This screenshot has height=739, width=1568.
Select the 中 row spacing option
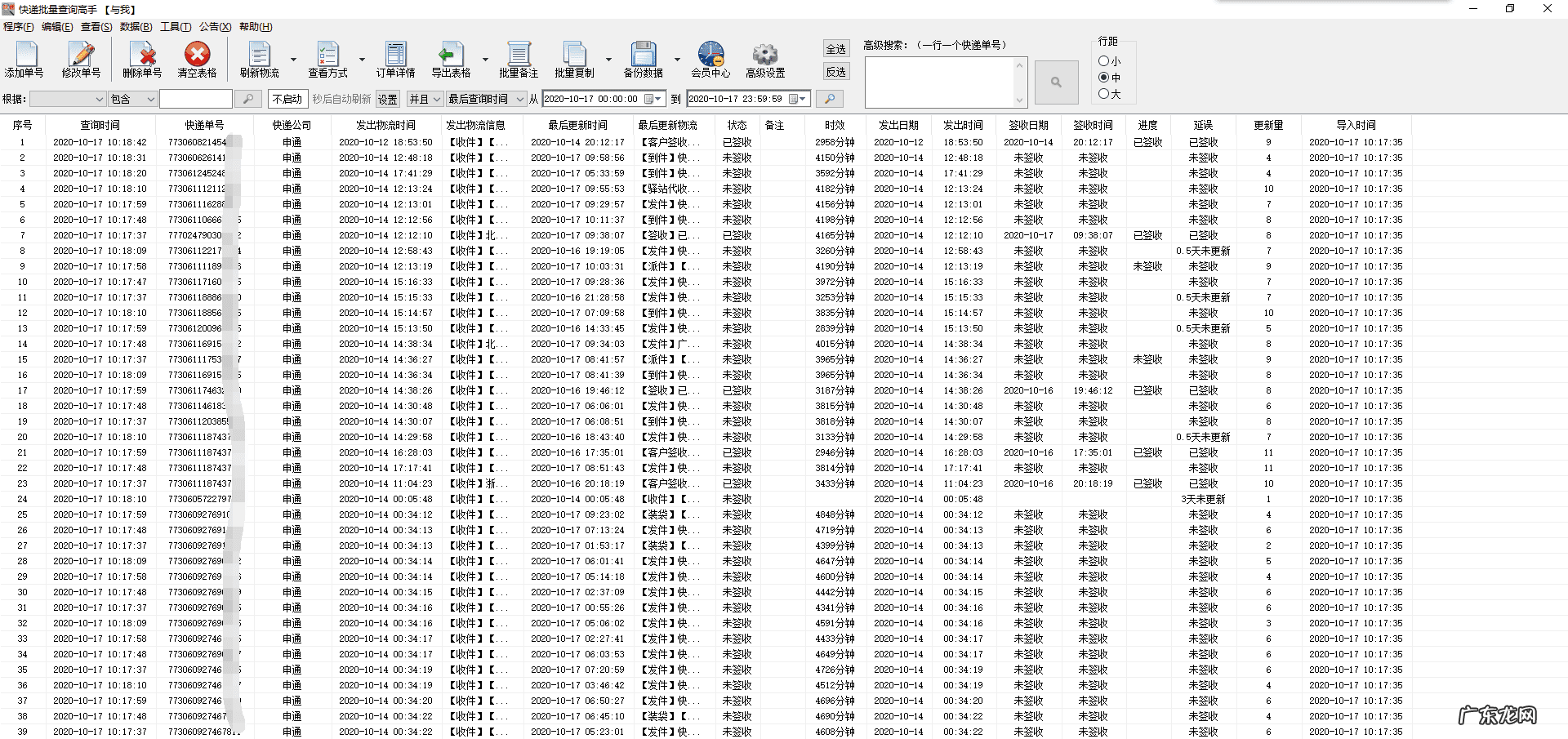(1104, 78)
